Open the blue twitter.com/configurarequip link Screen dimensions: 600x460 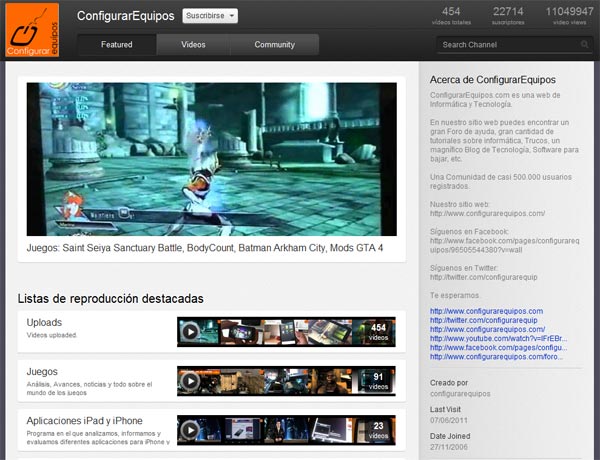click(x=484, y=320)
